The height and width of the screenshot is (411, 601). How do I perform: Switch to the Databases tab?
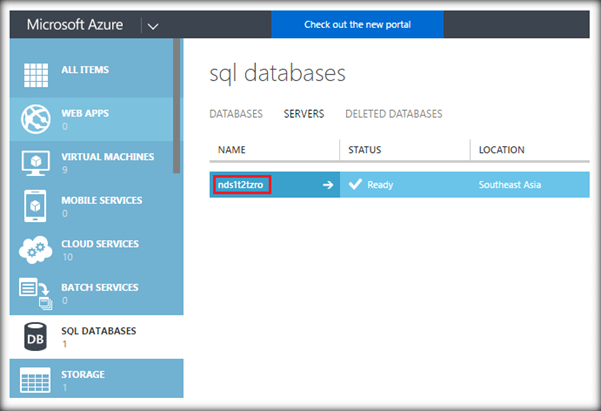236,114
